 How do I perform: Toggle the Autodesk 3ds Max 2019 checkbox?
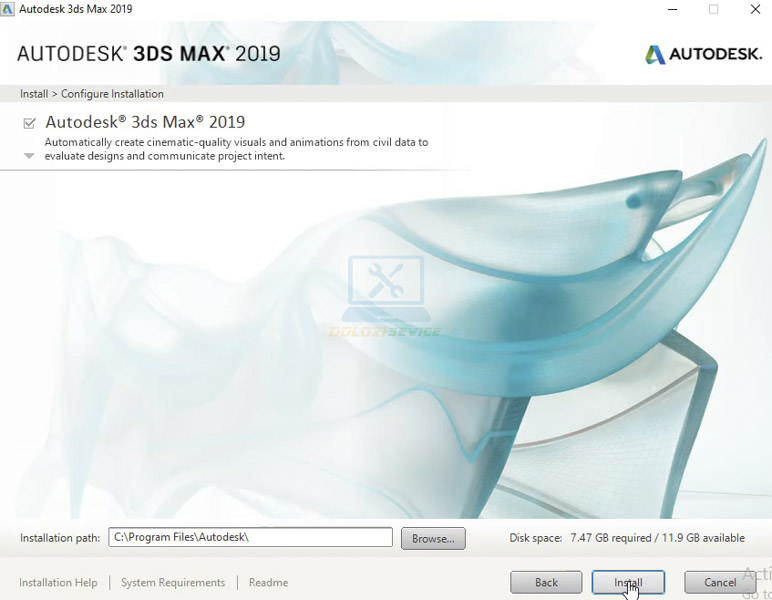pyautogui.click(x=30, y=123)
